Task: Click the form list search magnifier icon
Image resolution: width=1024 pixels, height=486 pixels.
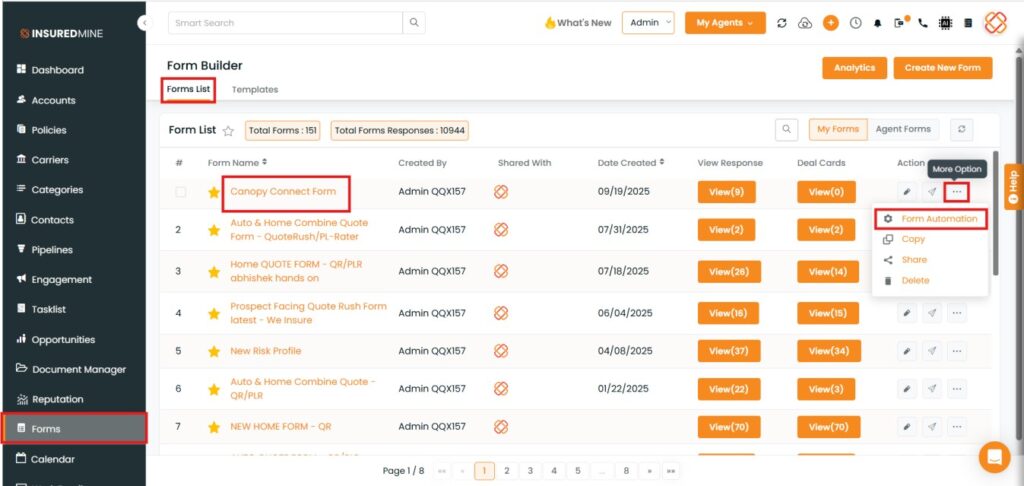Action: [x=787, y=129]
